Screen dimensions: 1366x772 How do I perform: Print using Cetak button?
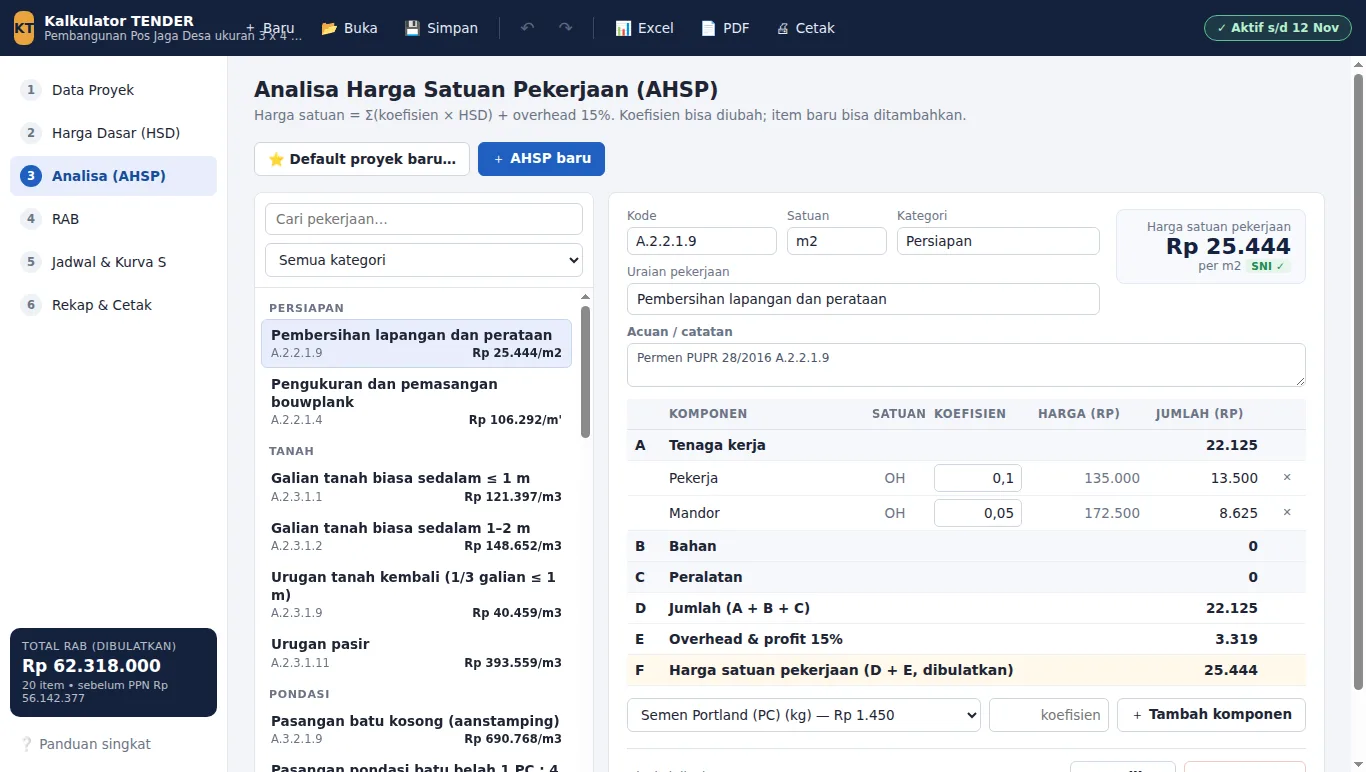point(806,28)
